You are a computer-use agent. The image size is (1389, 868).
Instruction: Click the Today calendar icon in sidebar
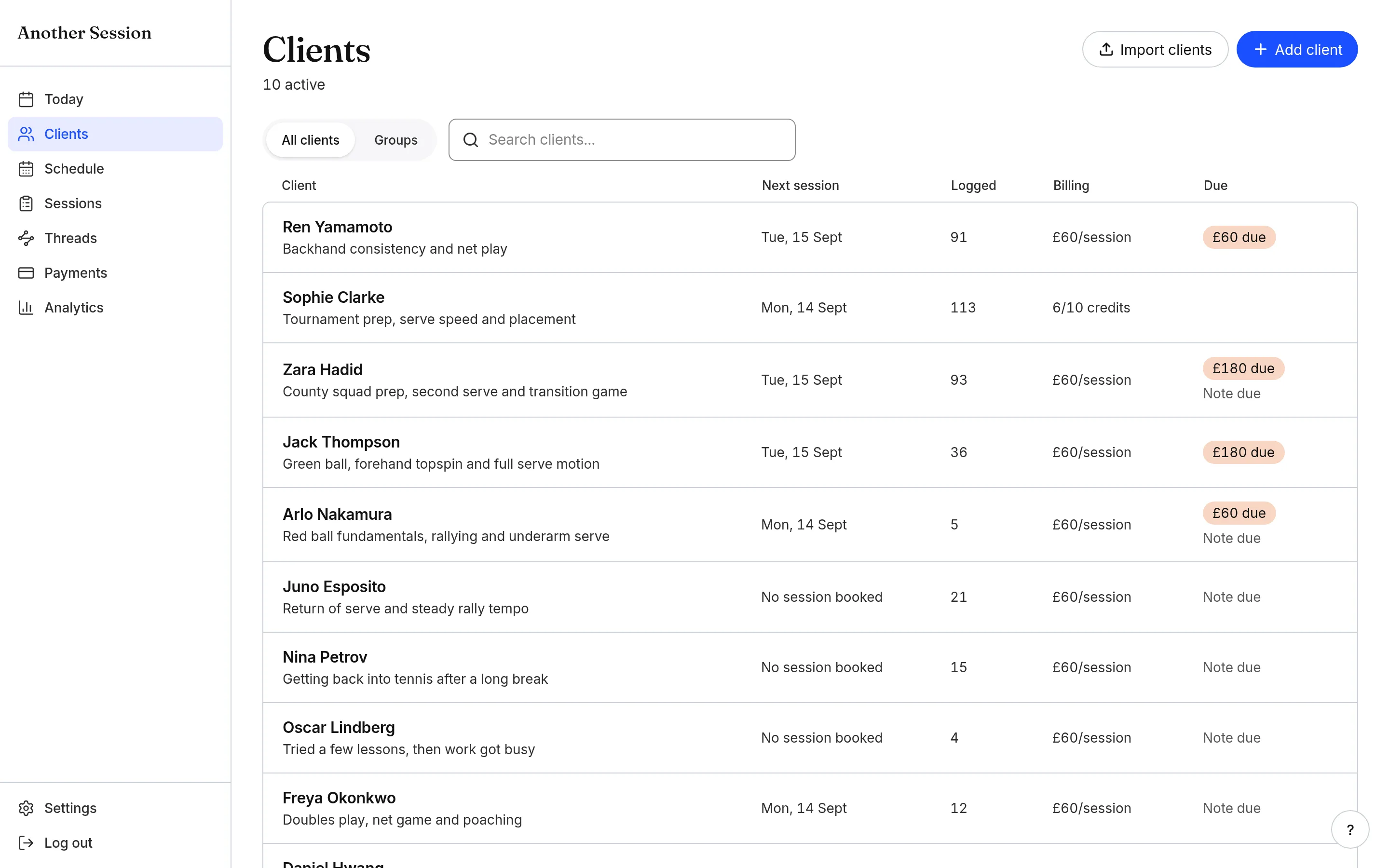(x=26, y=99)
